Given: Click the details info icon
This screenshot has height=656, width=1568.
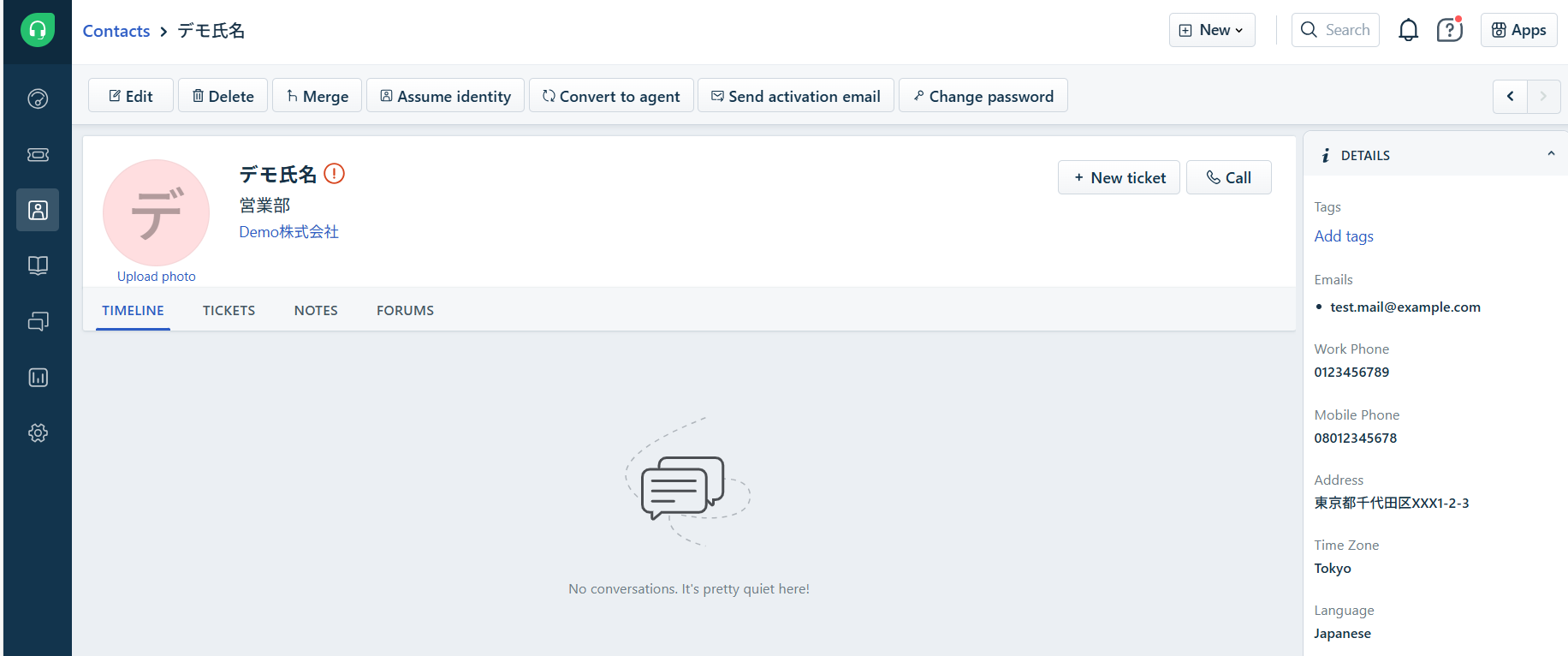Looking at the screenshot, I should (1325, 155).
